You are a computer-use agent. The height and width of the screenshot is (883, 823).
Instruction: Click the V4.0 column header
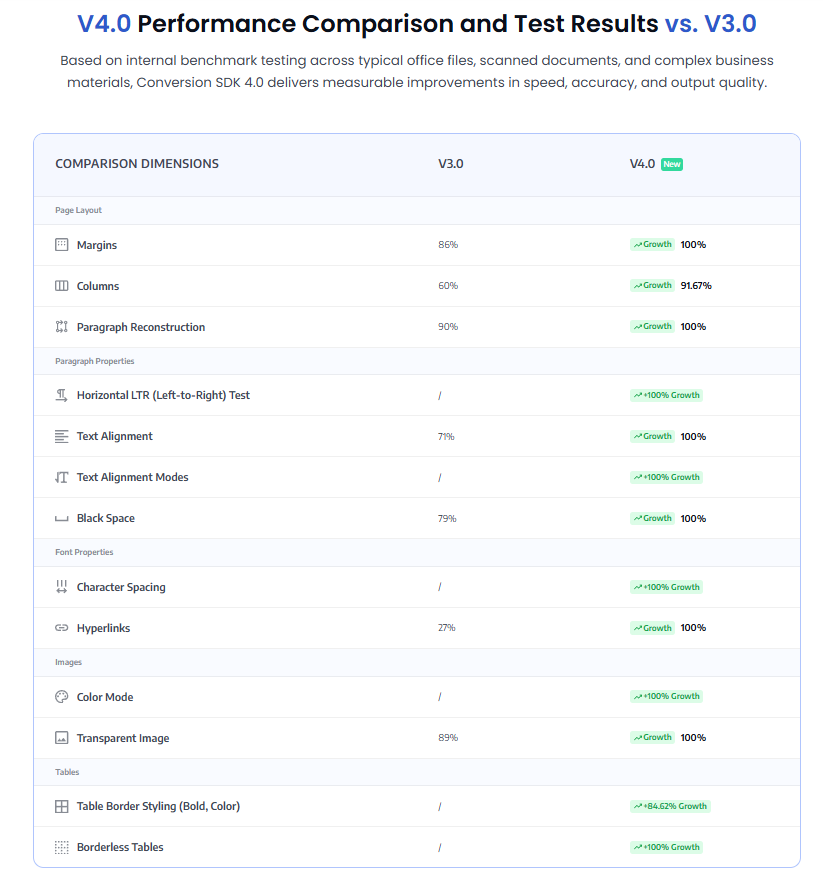point(642,164)
